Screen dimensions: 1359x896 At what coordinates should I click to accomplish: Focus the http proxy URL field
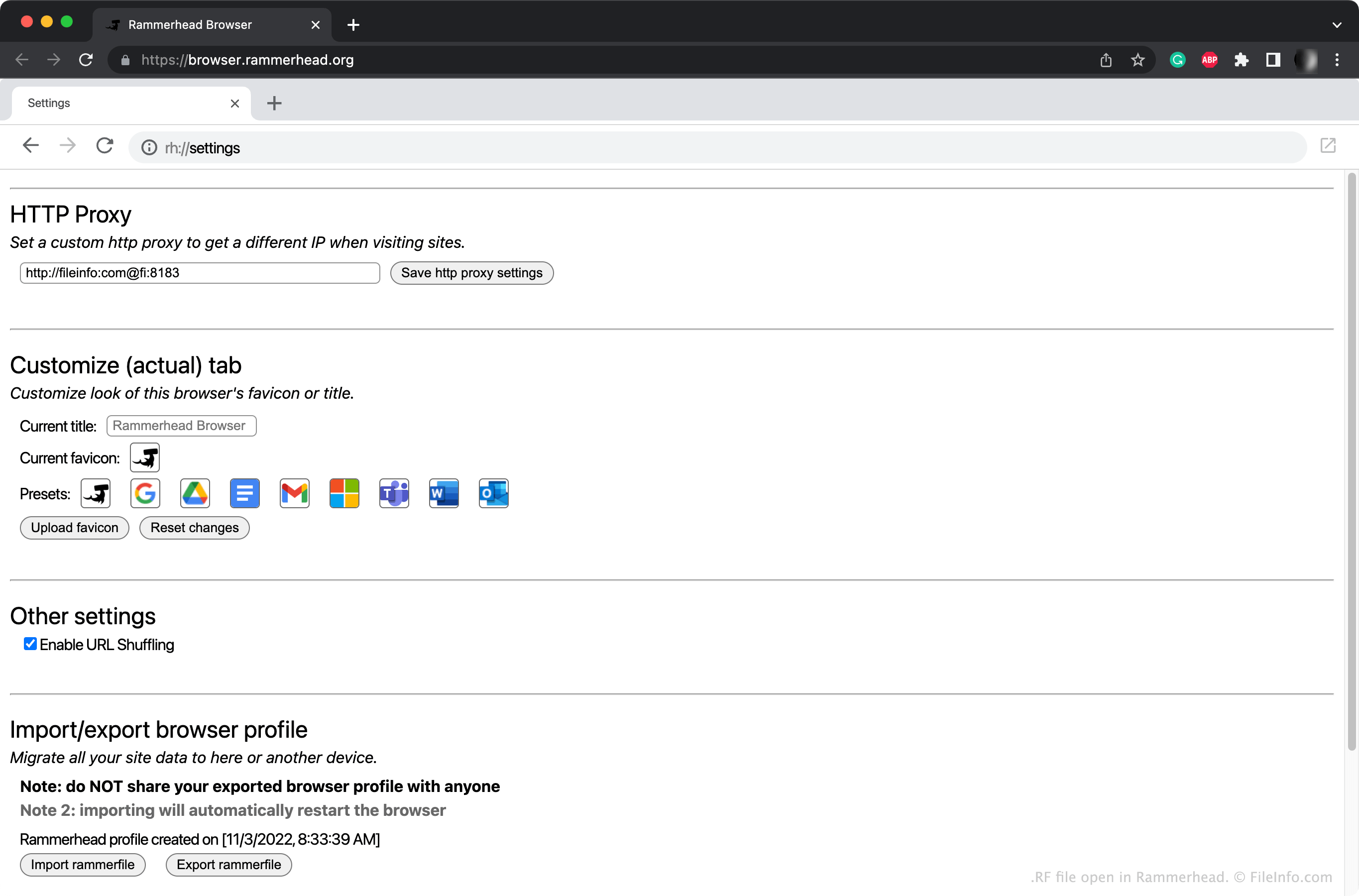[200, 273]
